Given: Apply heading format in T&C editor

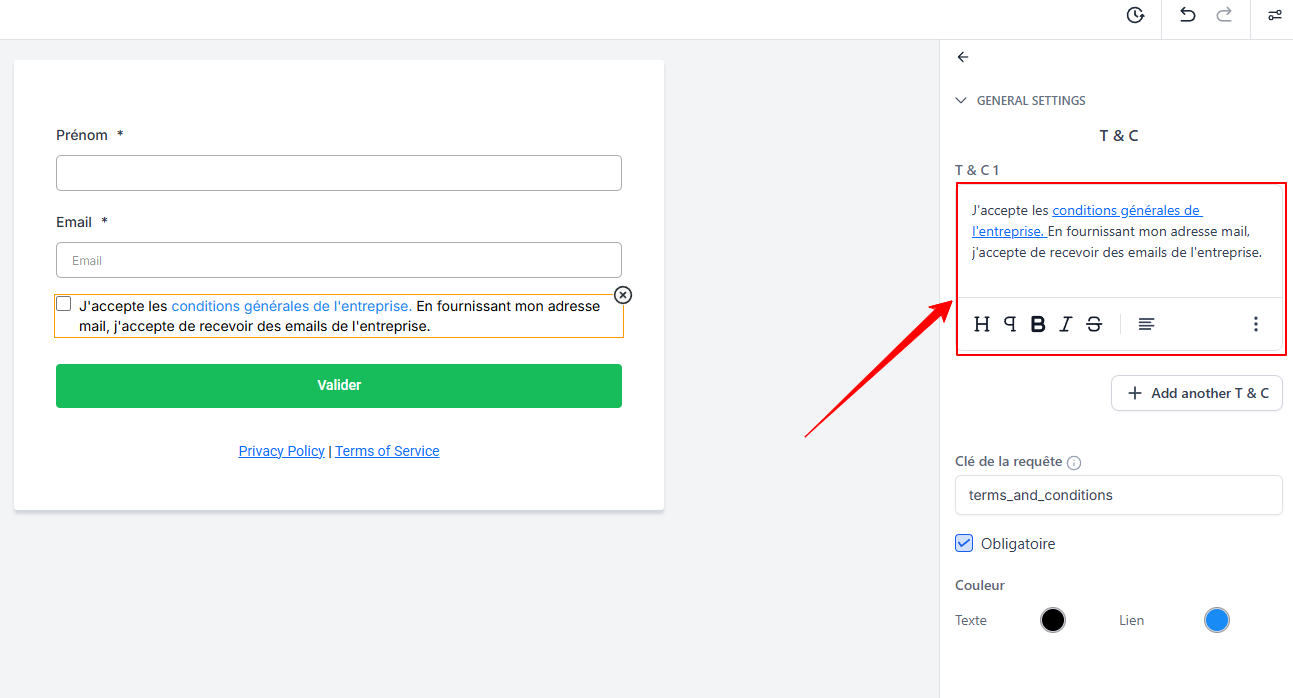Looking at the screenshot, I should pyautogui.click(x=982, y=324).
